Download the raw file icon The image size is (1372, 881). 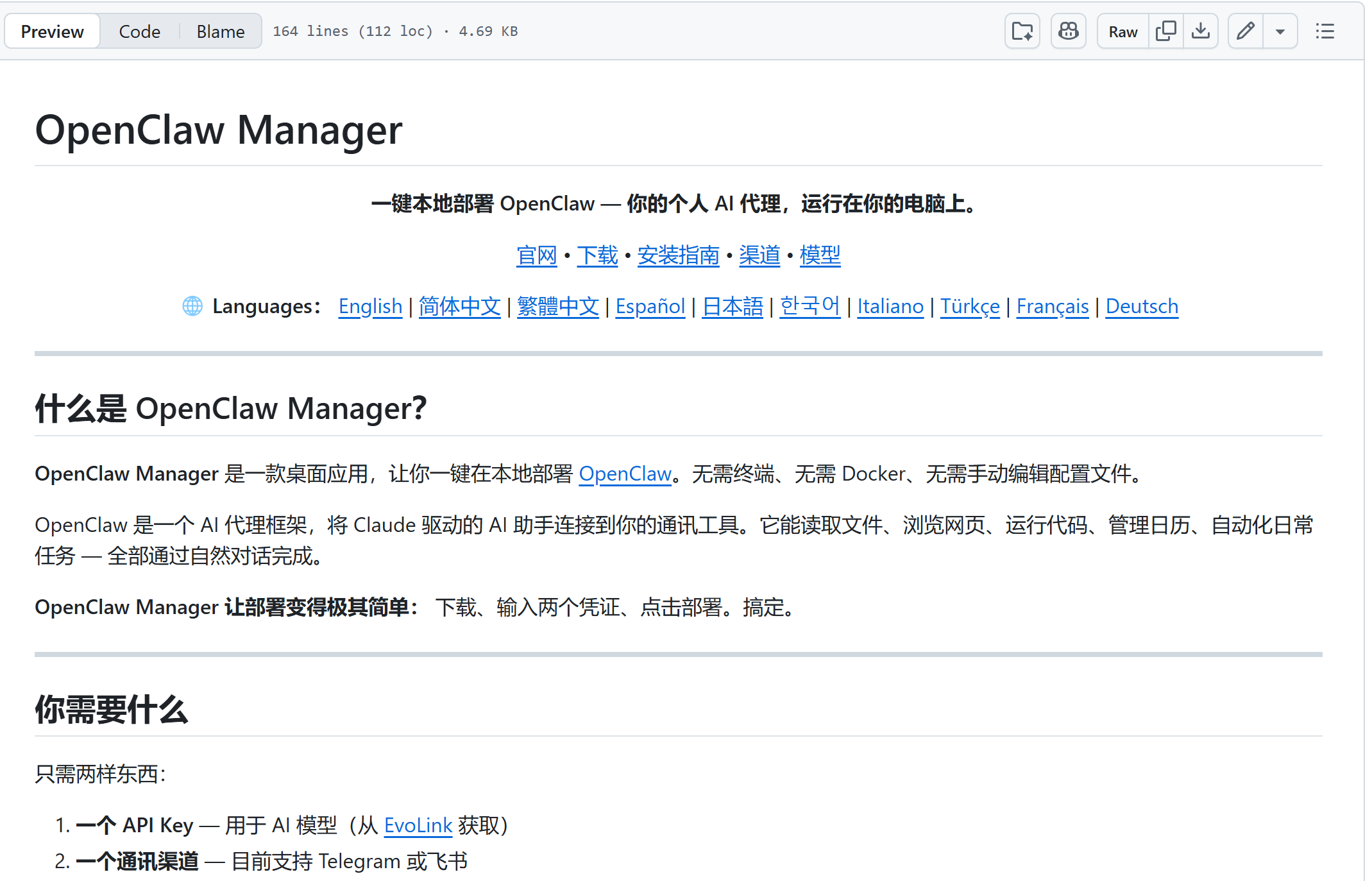1201,31
